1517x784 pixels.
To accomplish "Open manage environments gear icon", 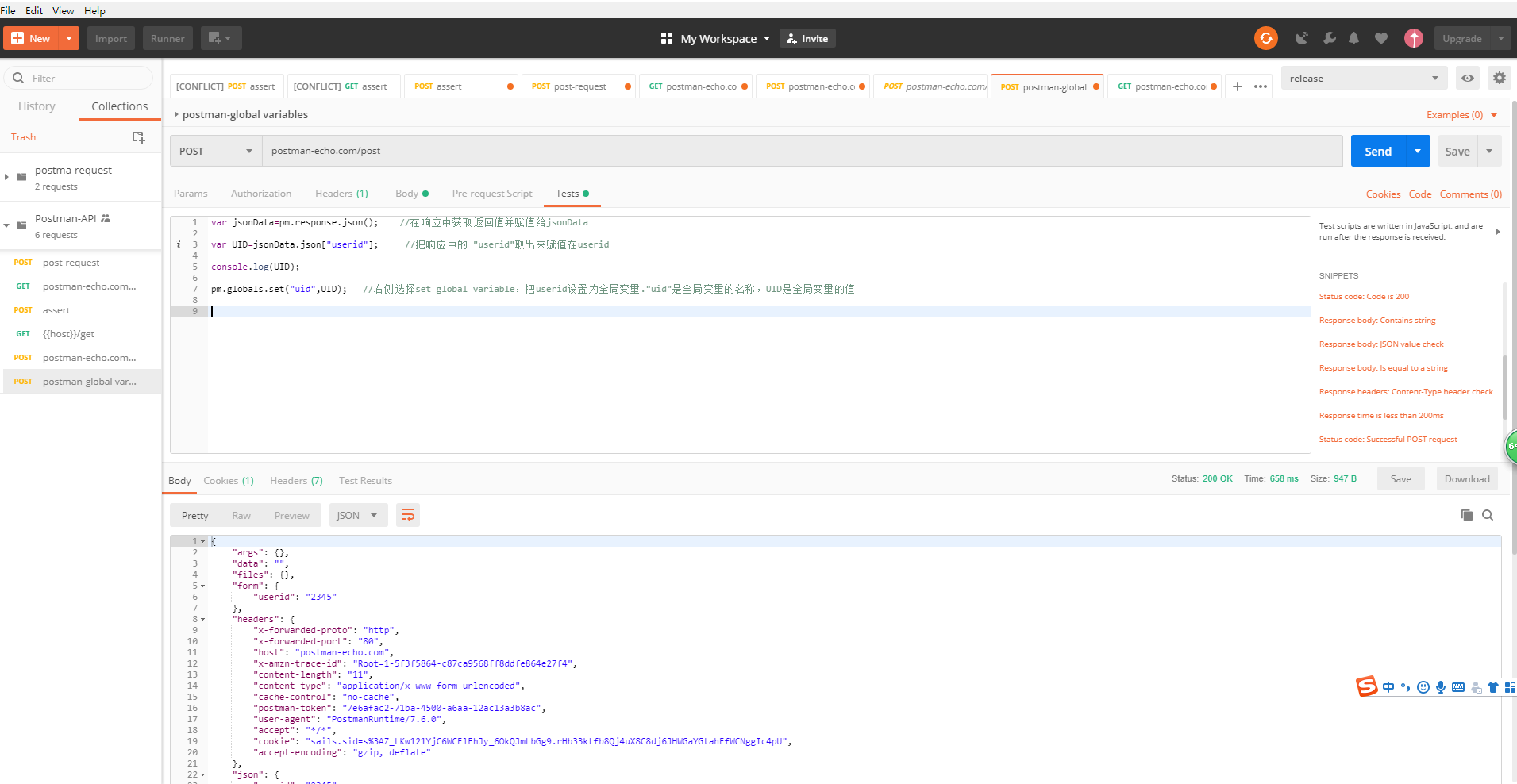I will coord(1499,78).
